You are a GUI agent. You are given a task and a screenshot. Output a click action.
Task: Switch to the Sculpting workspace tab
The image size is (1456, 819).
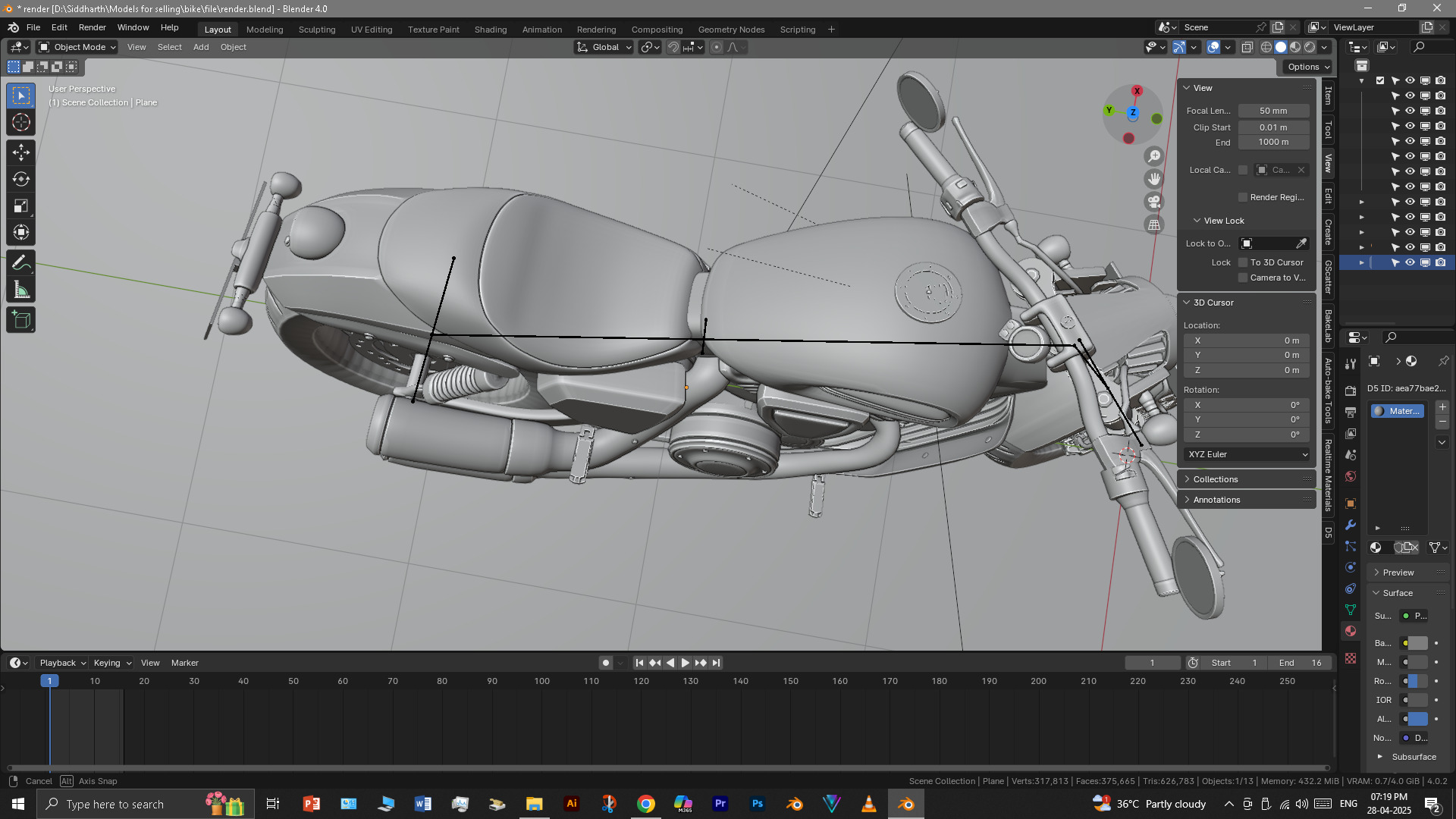coord(317,30)
